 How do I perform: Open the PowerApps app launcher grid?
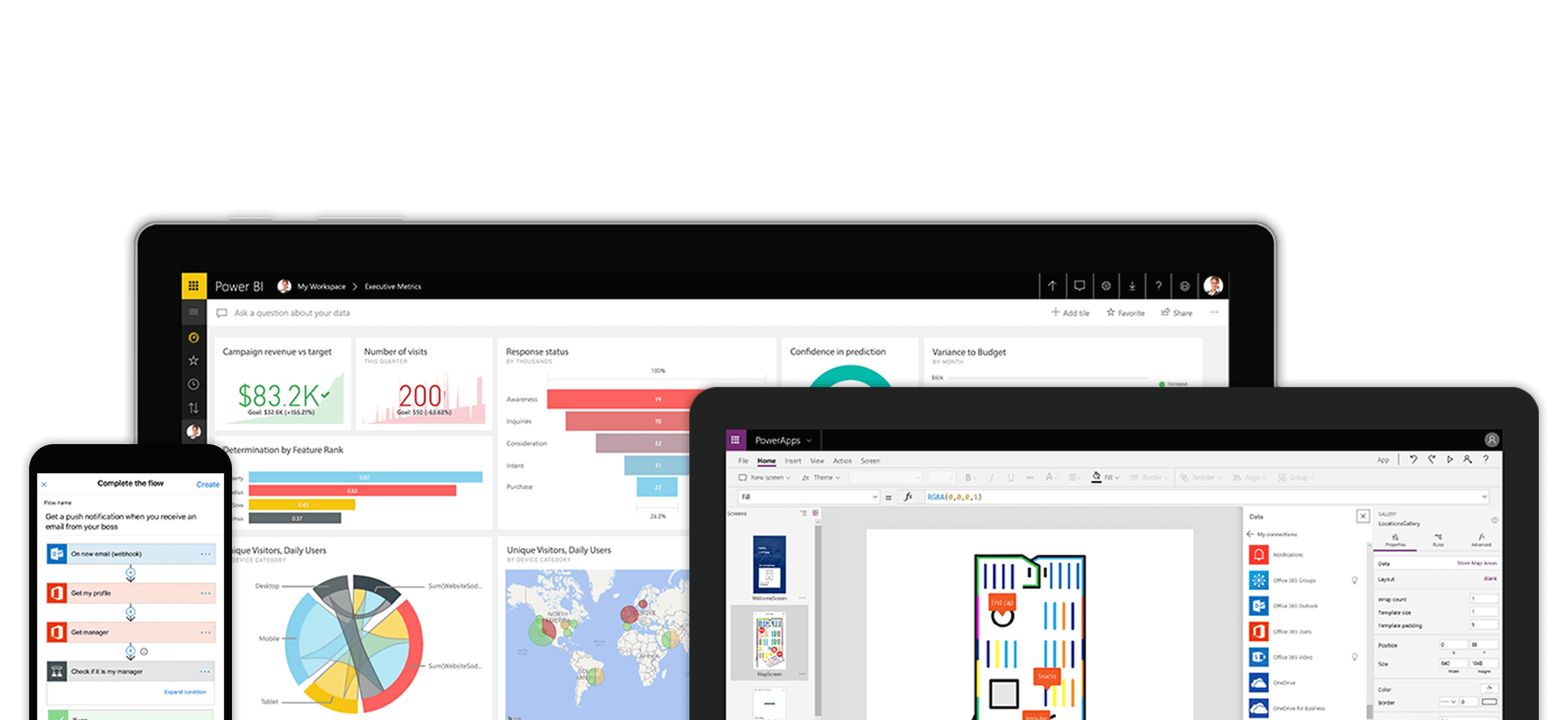[735, 440]
